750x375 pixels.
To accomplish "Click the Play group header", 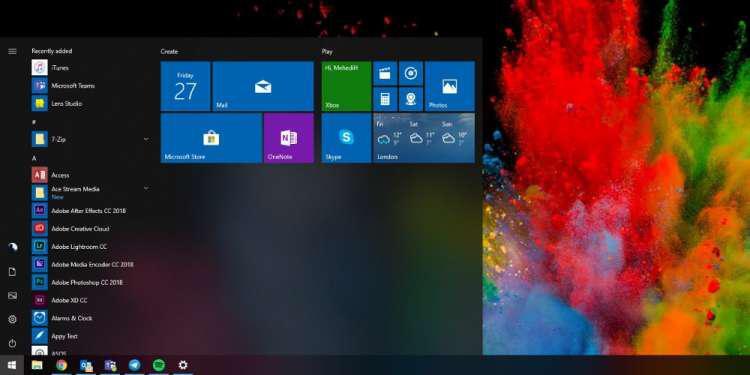I will (x=327, y=51).
